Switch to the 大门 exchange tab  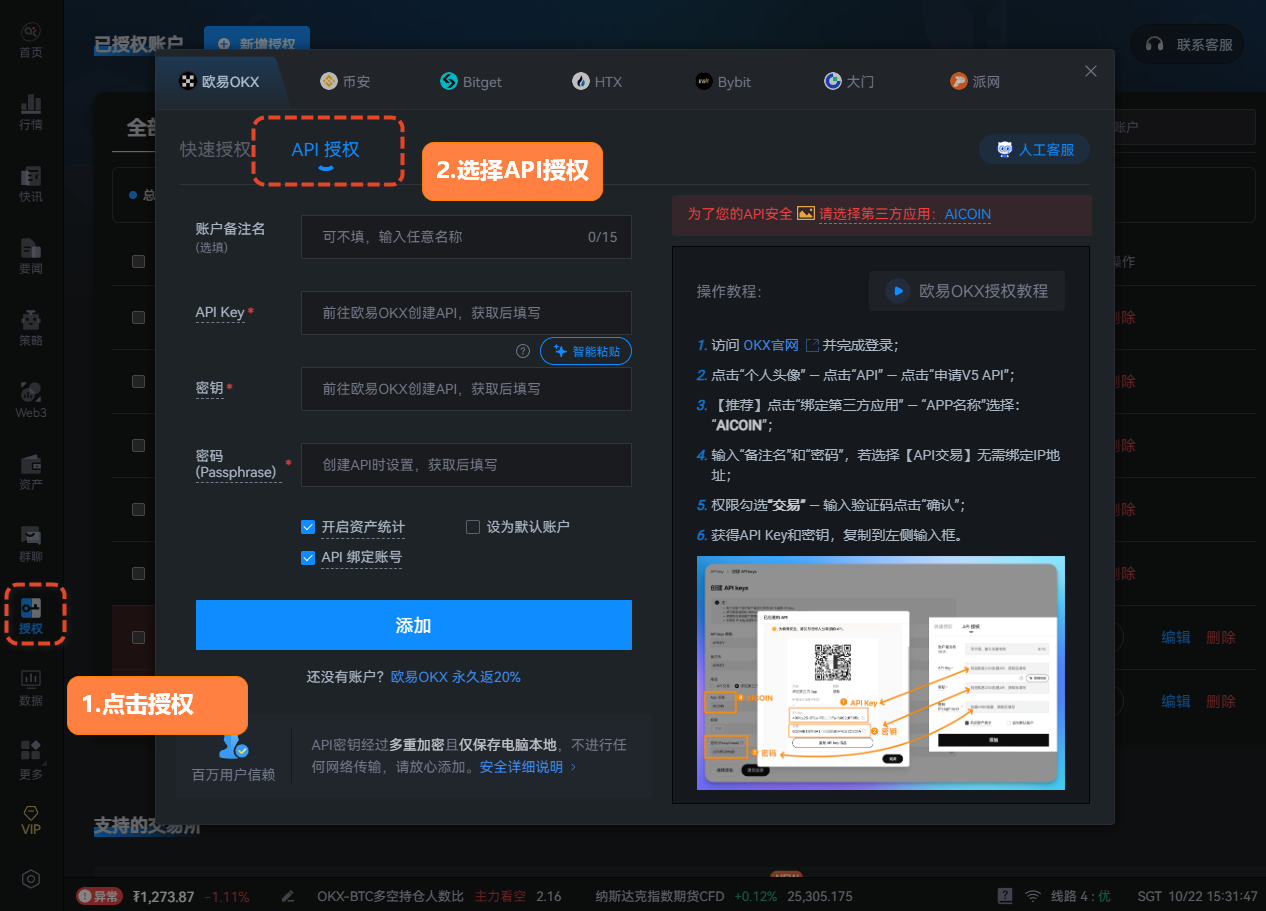849,82
